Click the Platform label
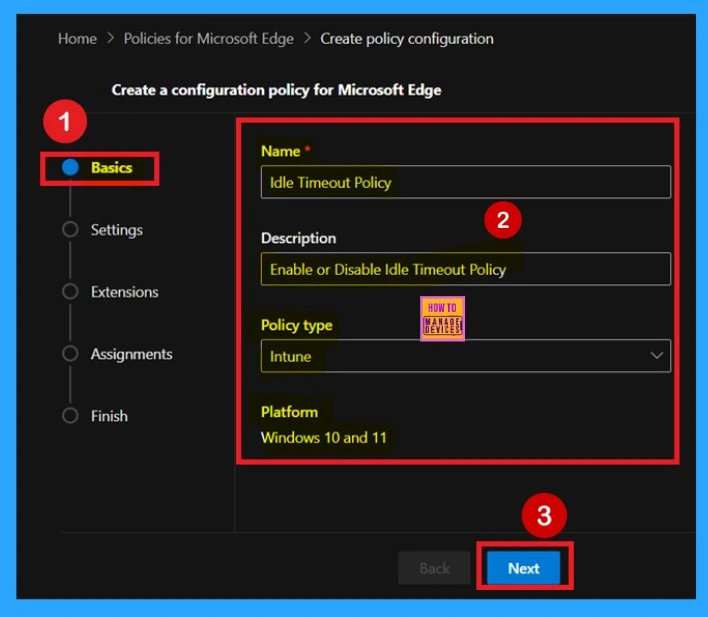Screen dimensions: 708x617 point(289,412)
